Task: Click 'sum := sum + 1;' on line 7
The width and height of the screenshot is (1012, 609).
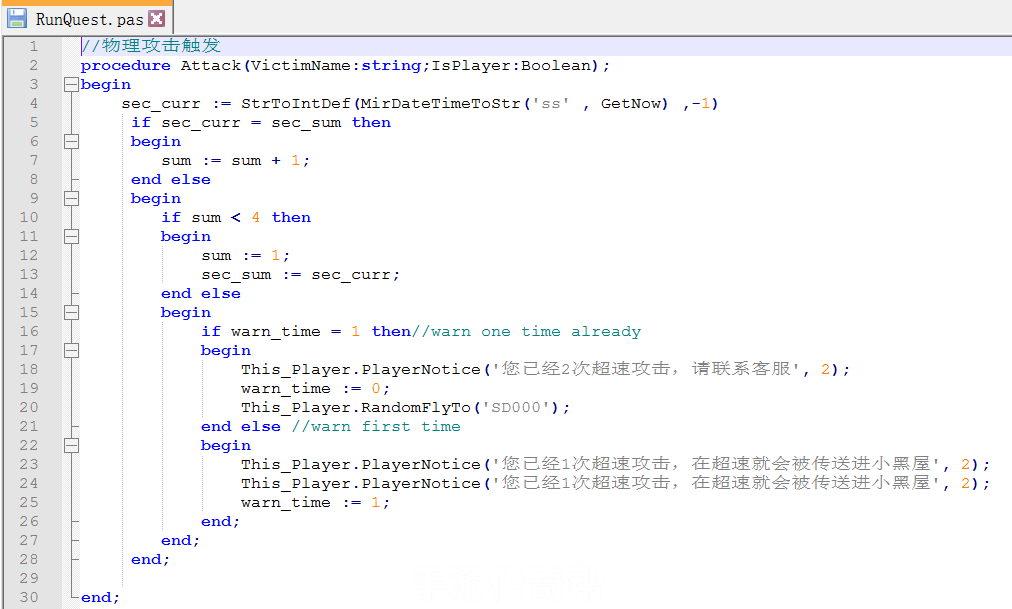Action: (236, 161)
